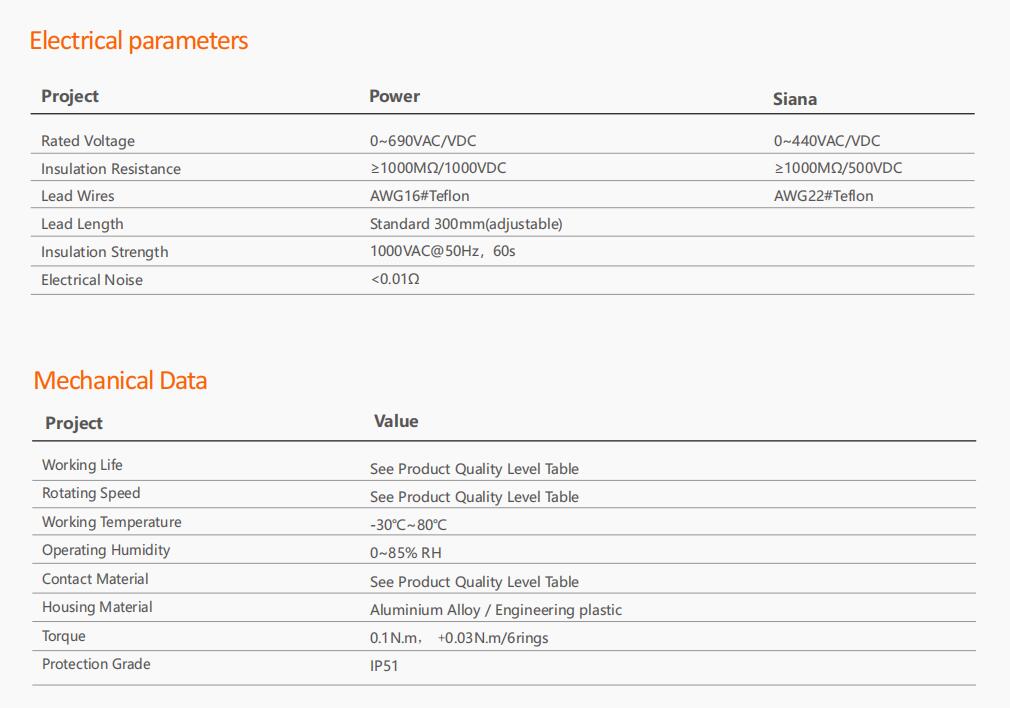Click the 'Rotating Speed' row label
The width and height of the screenshot is (1010, 708).
[91, 493]
